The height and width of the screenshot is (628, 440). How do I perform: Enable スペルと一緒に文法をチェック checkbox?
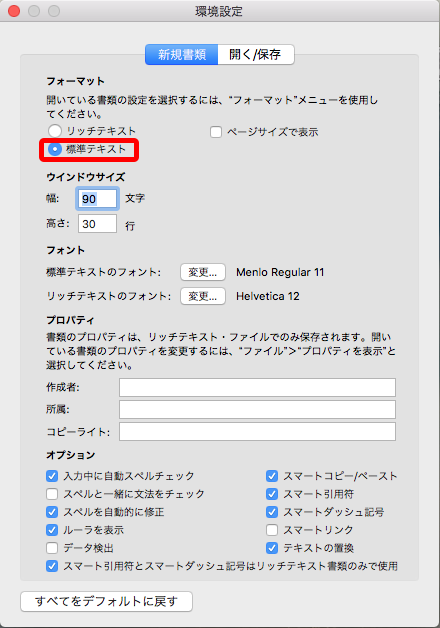coord(52,494)
